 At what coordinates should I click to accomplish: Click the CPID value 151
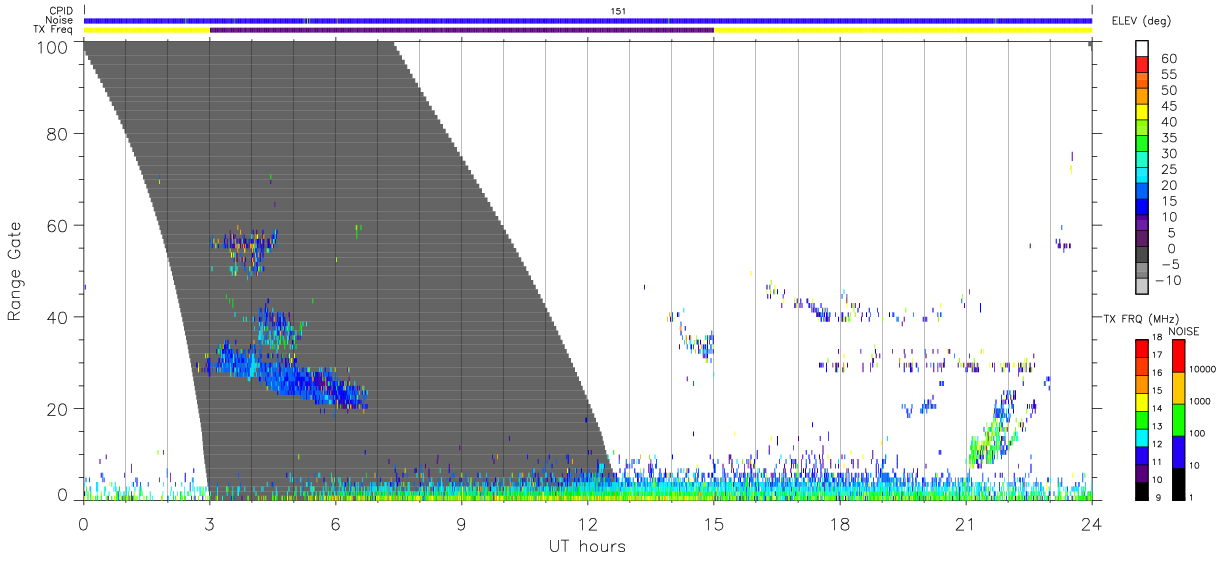(x=618, y=11)
